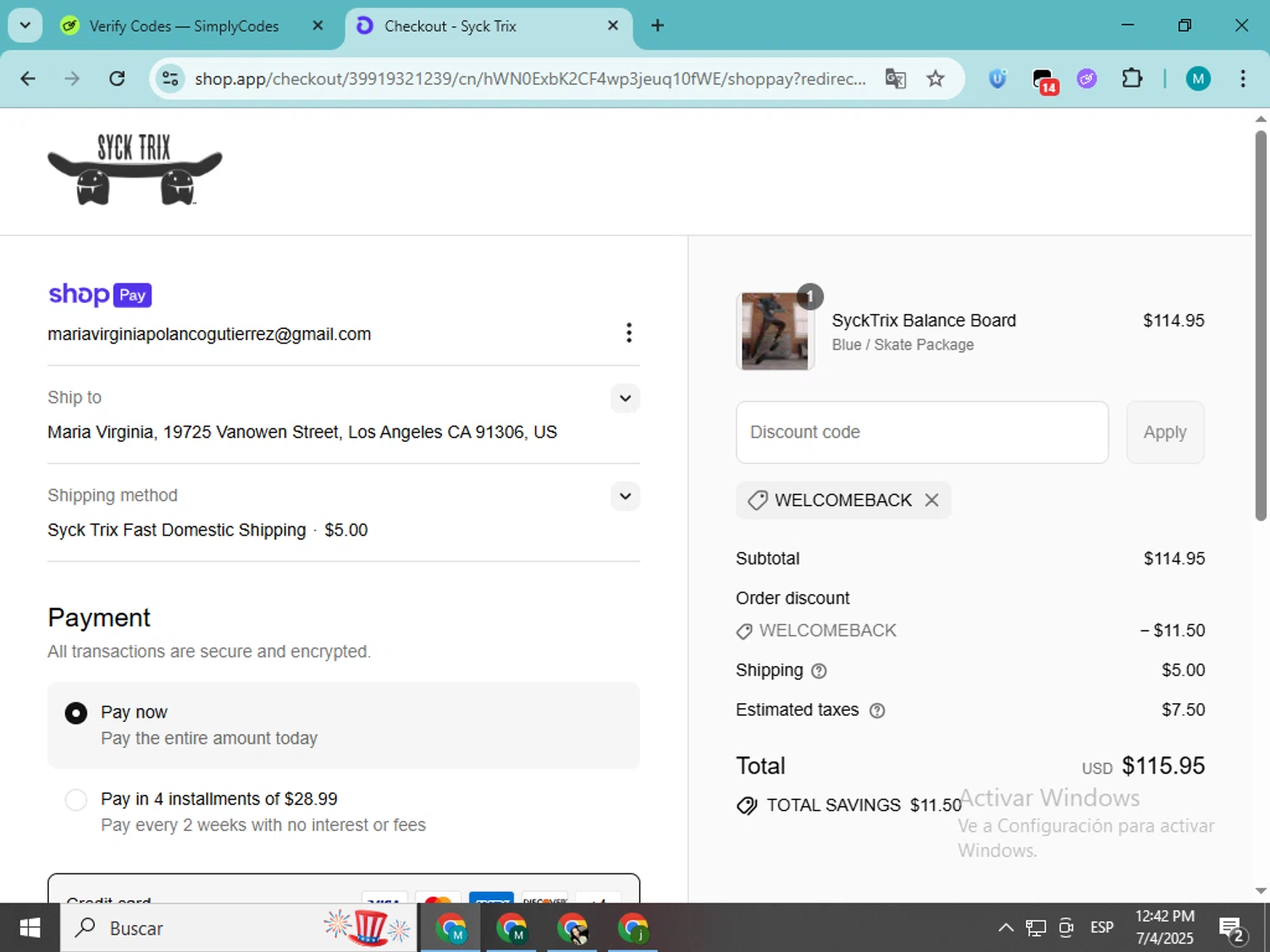This screenshot has height=952, width=1270.
Task: Click the SyckTrix Balance Board product thumbnail
Action: [775, 331]
